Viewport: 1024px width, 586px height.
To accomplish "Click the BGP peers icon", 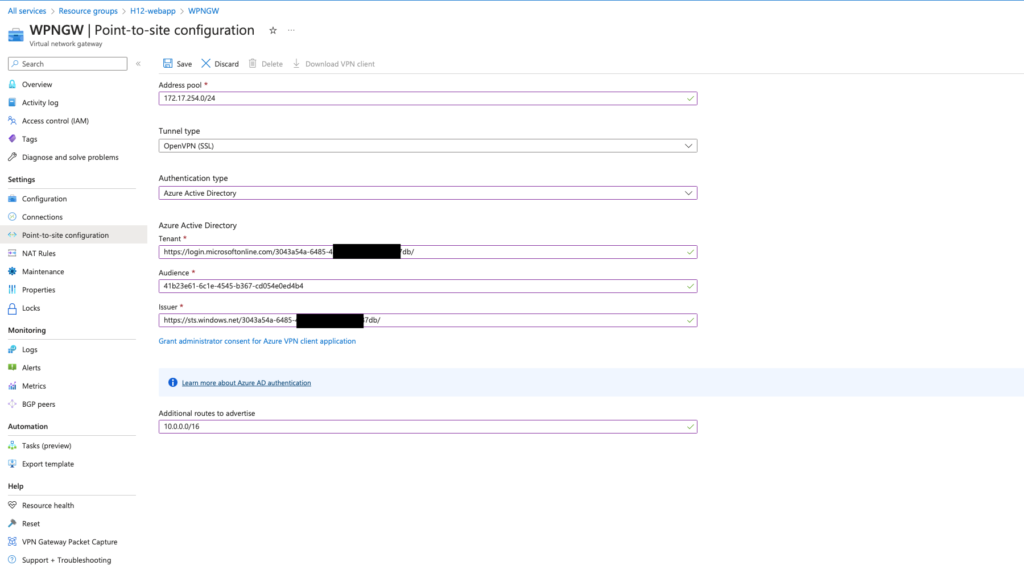I will click(x=12, y=404).
